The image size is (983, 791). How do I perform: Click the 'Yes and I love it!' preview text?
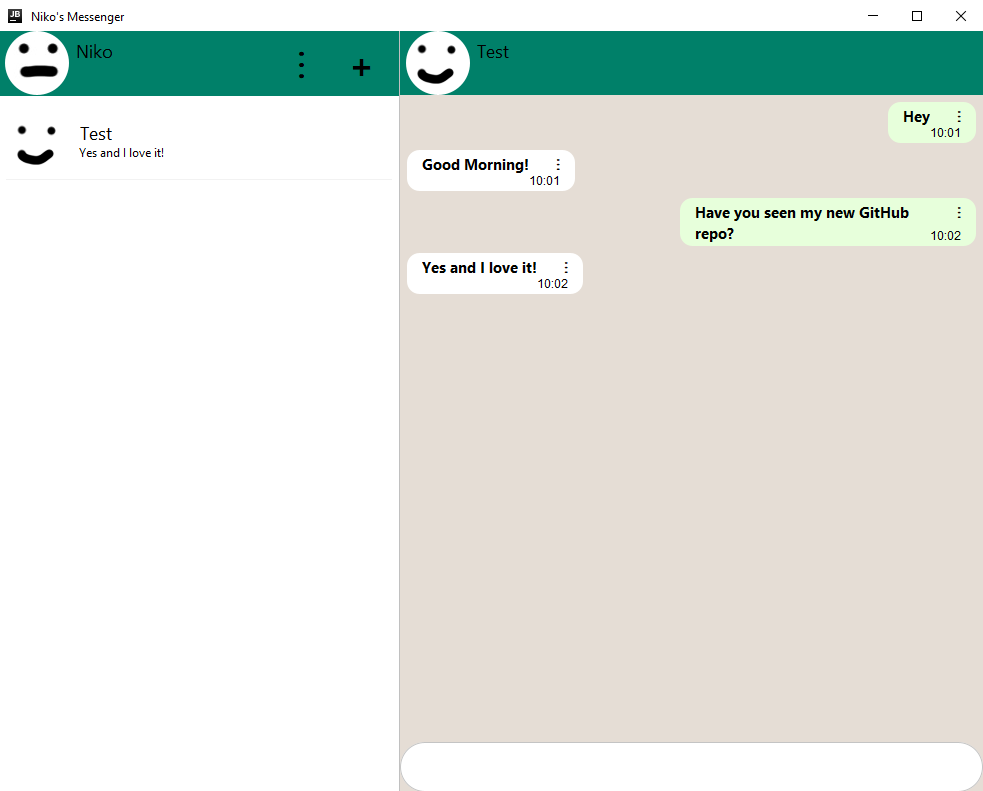tap(122, 153)
